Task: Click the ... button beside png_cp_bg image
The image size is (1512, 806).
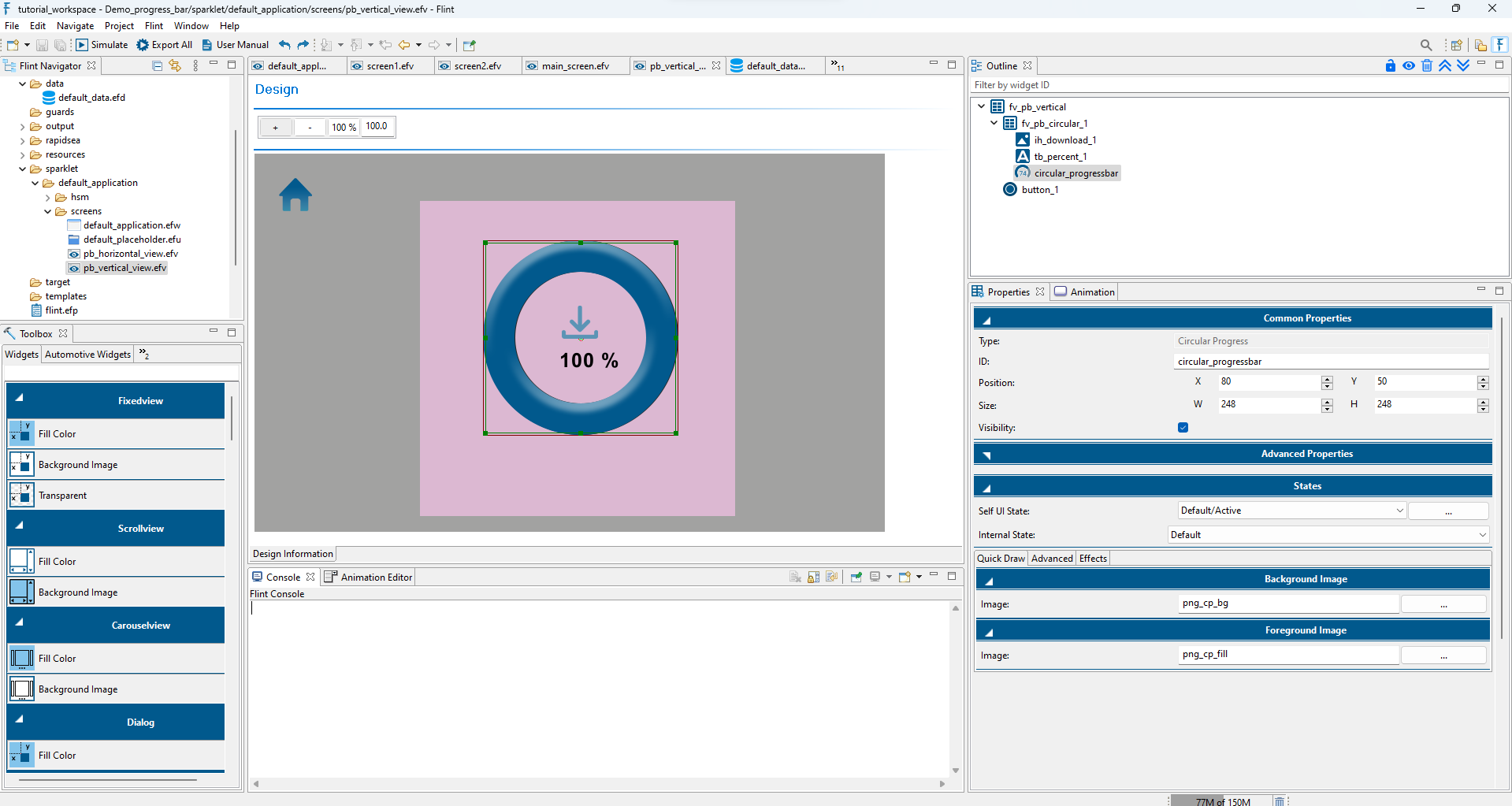Action: coord(1443,604)
